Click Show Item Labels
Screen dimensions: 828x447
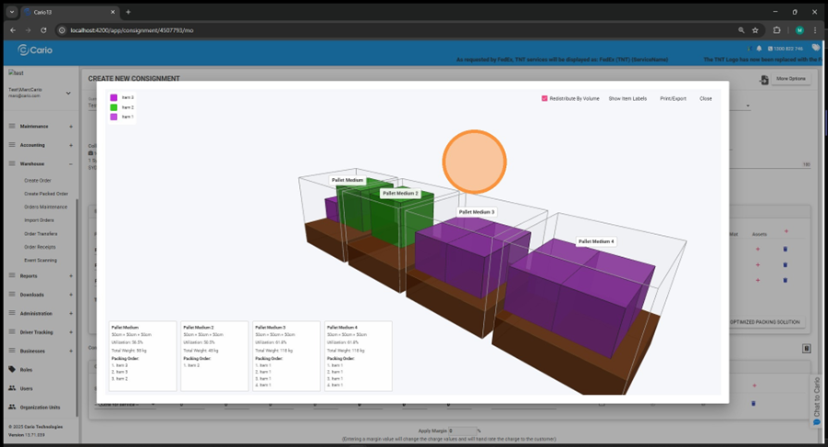point(627,99)
